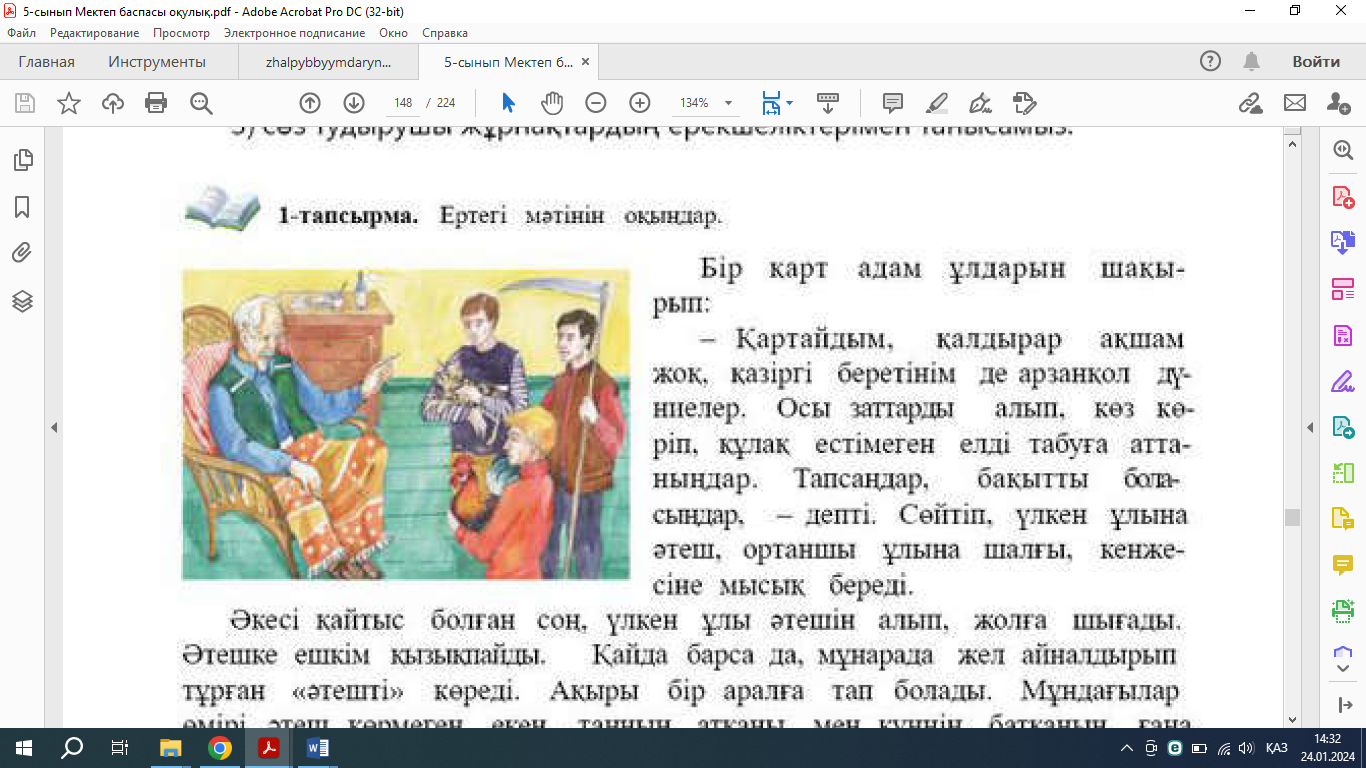Open the Файл menu

pos(21,33)
